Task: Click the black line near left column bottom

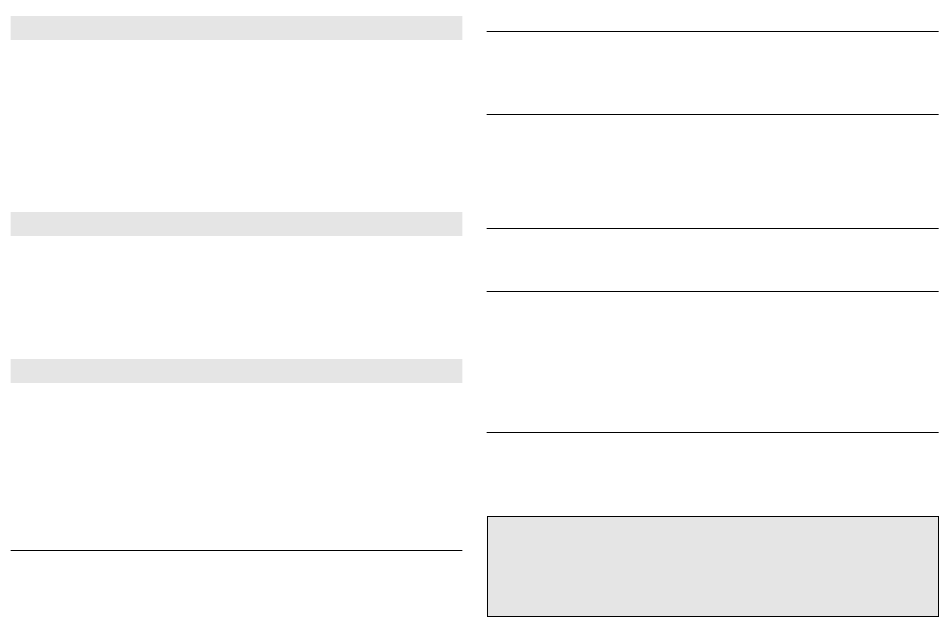Action: pos(236,550)
